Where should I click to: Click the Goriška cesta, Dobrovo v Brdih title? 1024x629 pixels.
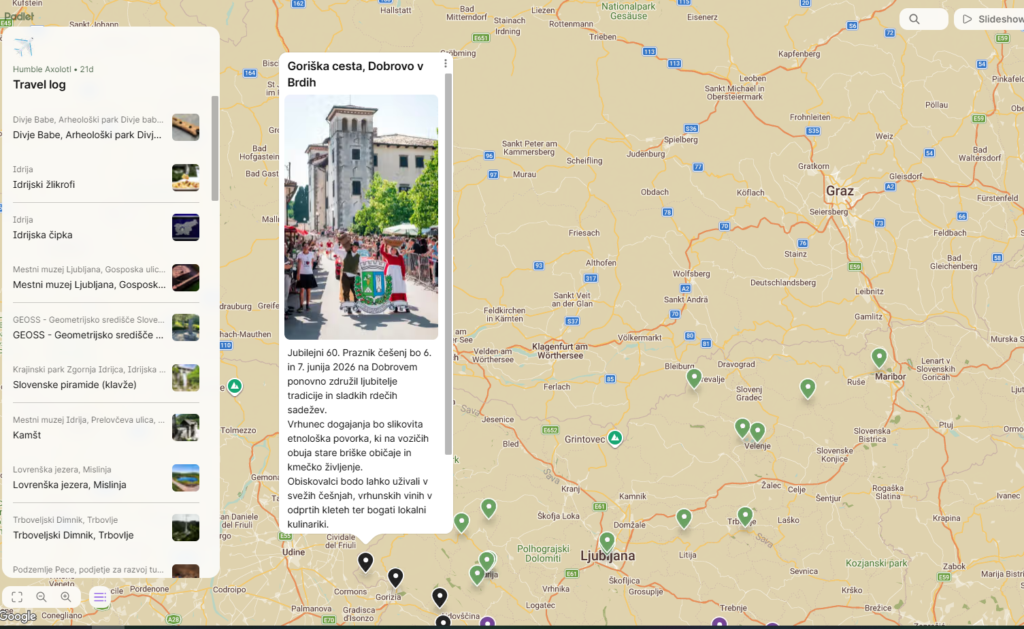356,74
